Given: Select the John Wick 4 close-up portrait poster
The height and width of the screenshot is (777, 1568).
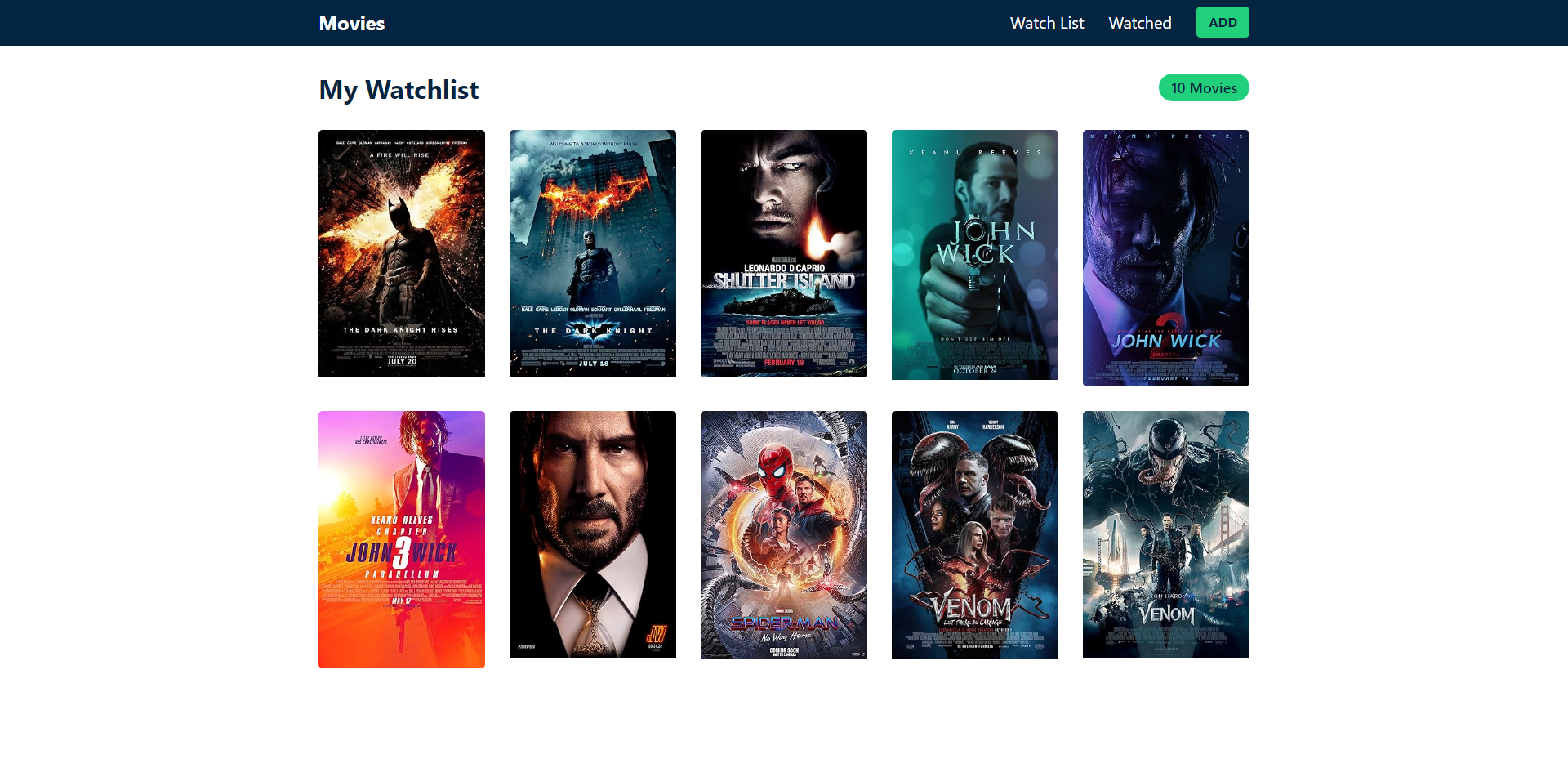Looking at the screenshot, I should click(x=593, y=534).
